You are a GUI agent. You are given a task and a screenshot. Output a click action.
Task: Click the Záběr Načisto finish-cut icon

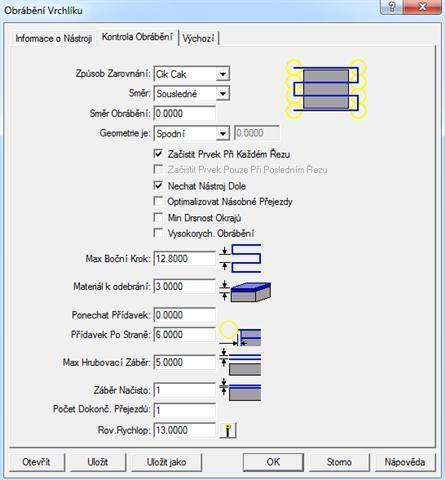coord(240,390)
